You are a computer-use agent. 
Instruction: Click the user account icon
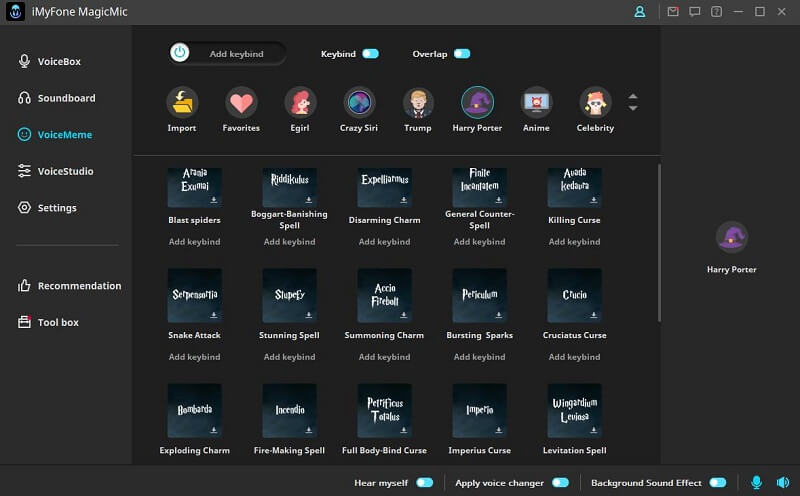639,12
